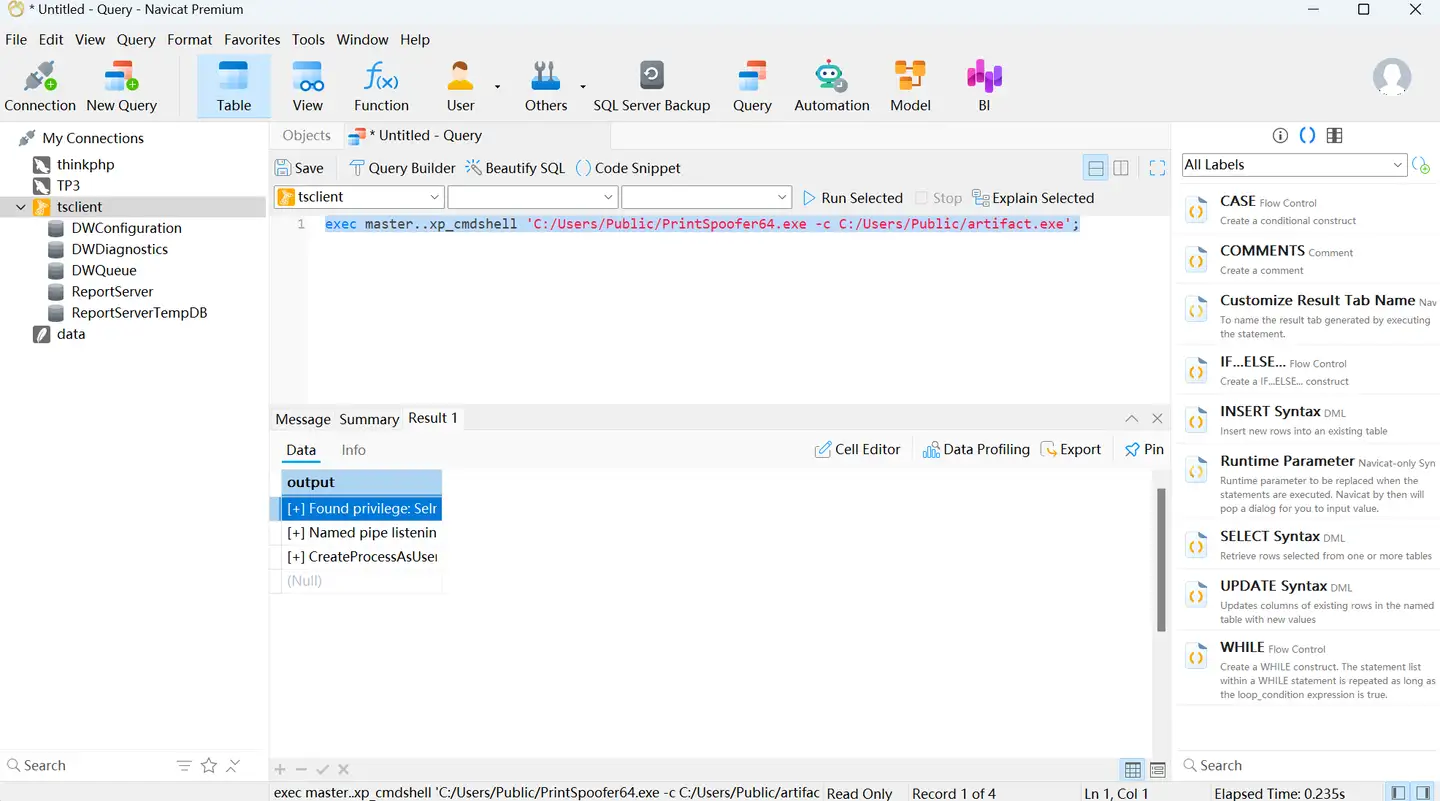Click the Others toolbar icon

click(546, 86)
